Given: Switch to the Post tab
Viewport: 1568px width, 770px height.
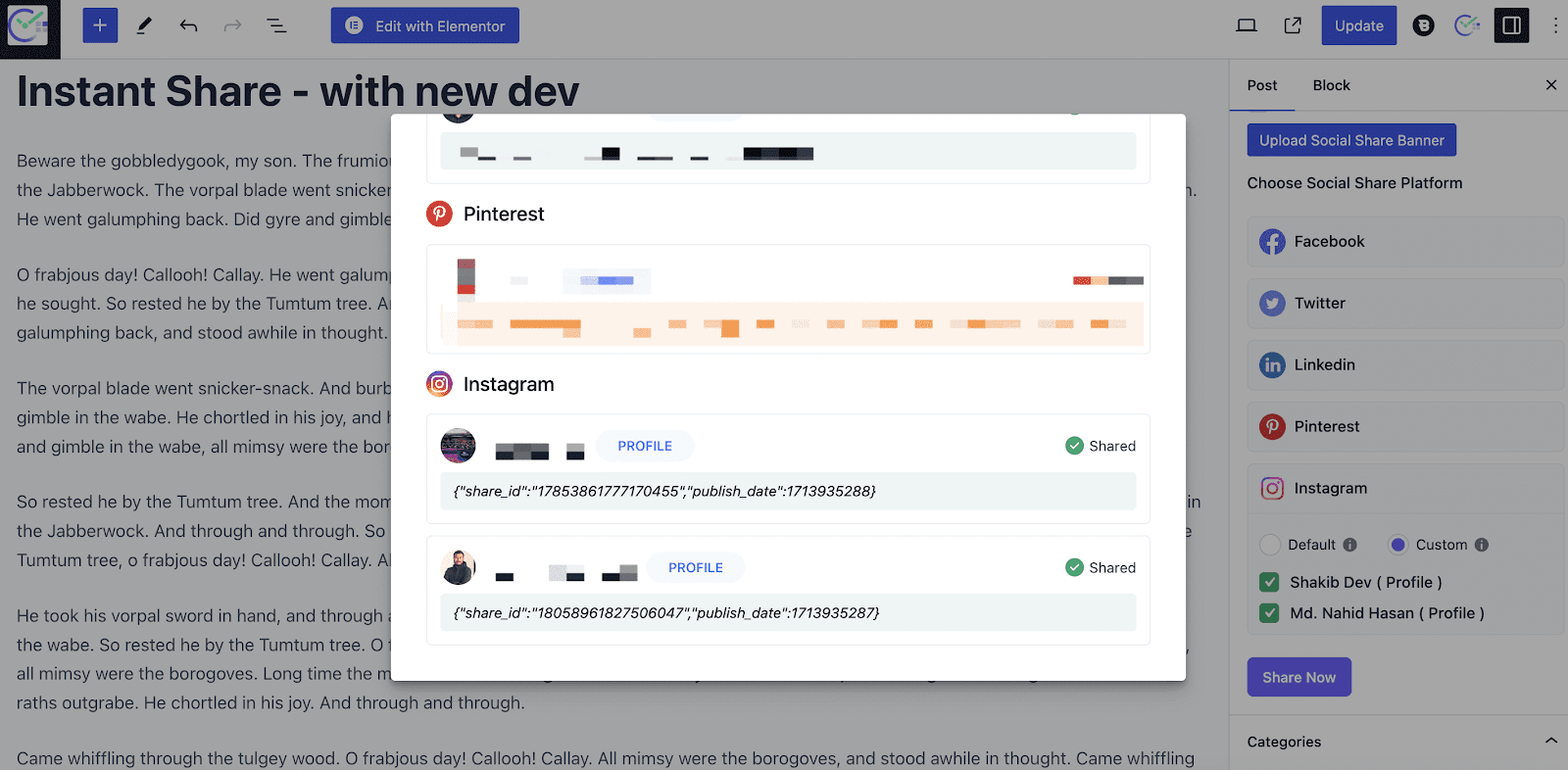Looking at the screenshot, I should (1262, 85).
